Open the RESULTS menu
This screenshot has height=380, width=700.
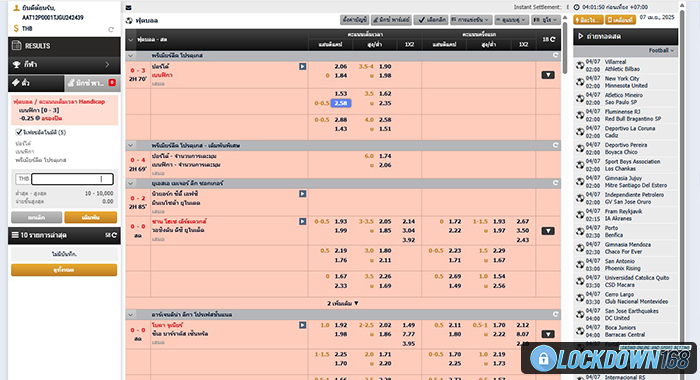click(x=64, y=46)
